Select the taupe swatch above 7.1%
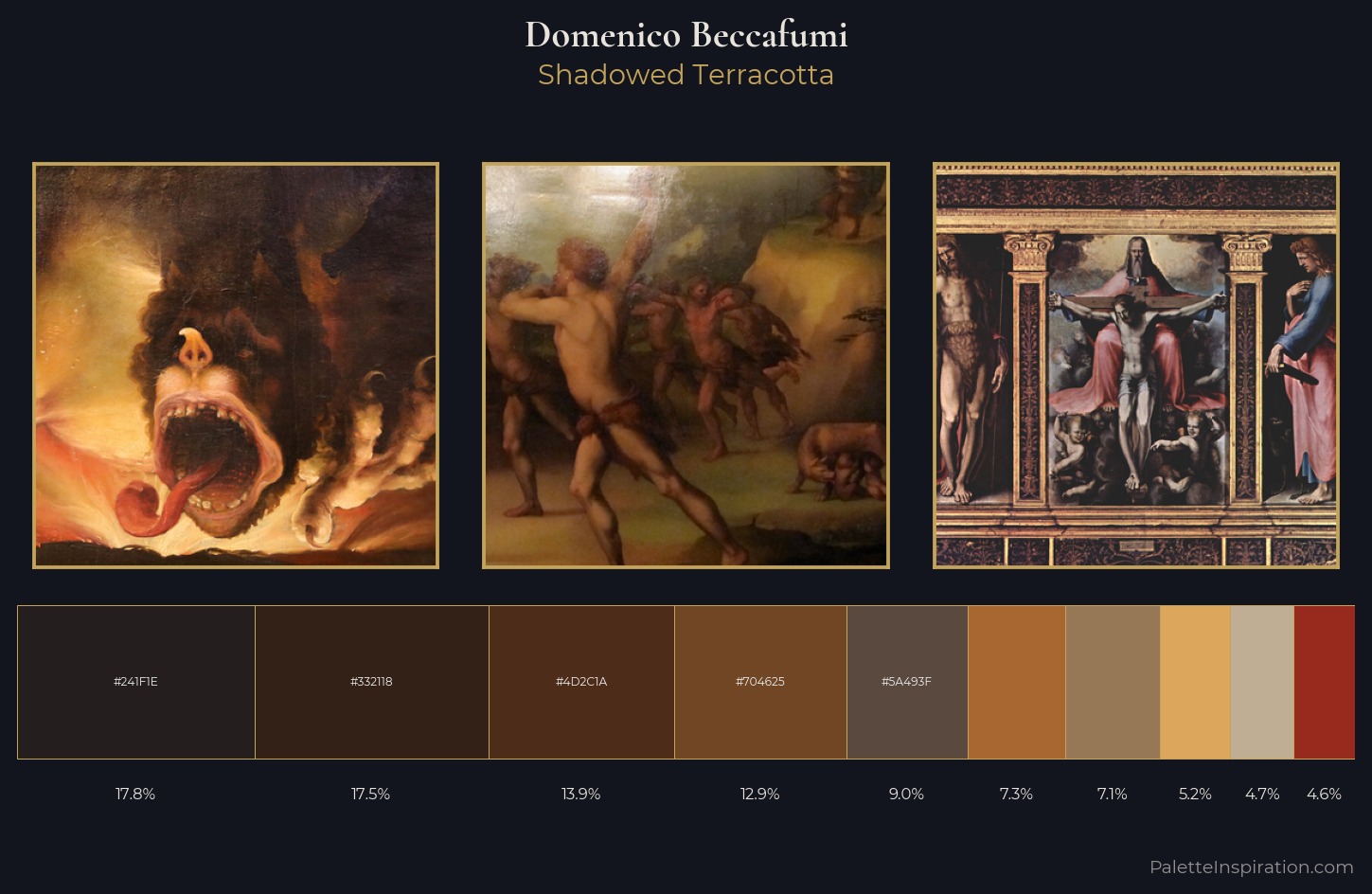 (x=1114, y=682)
